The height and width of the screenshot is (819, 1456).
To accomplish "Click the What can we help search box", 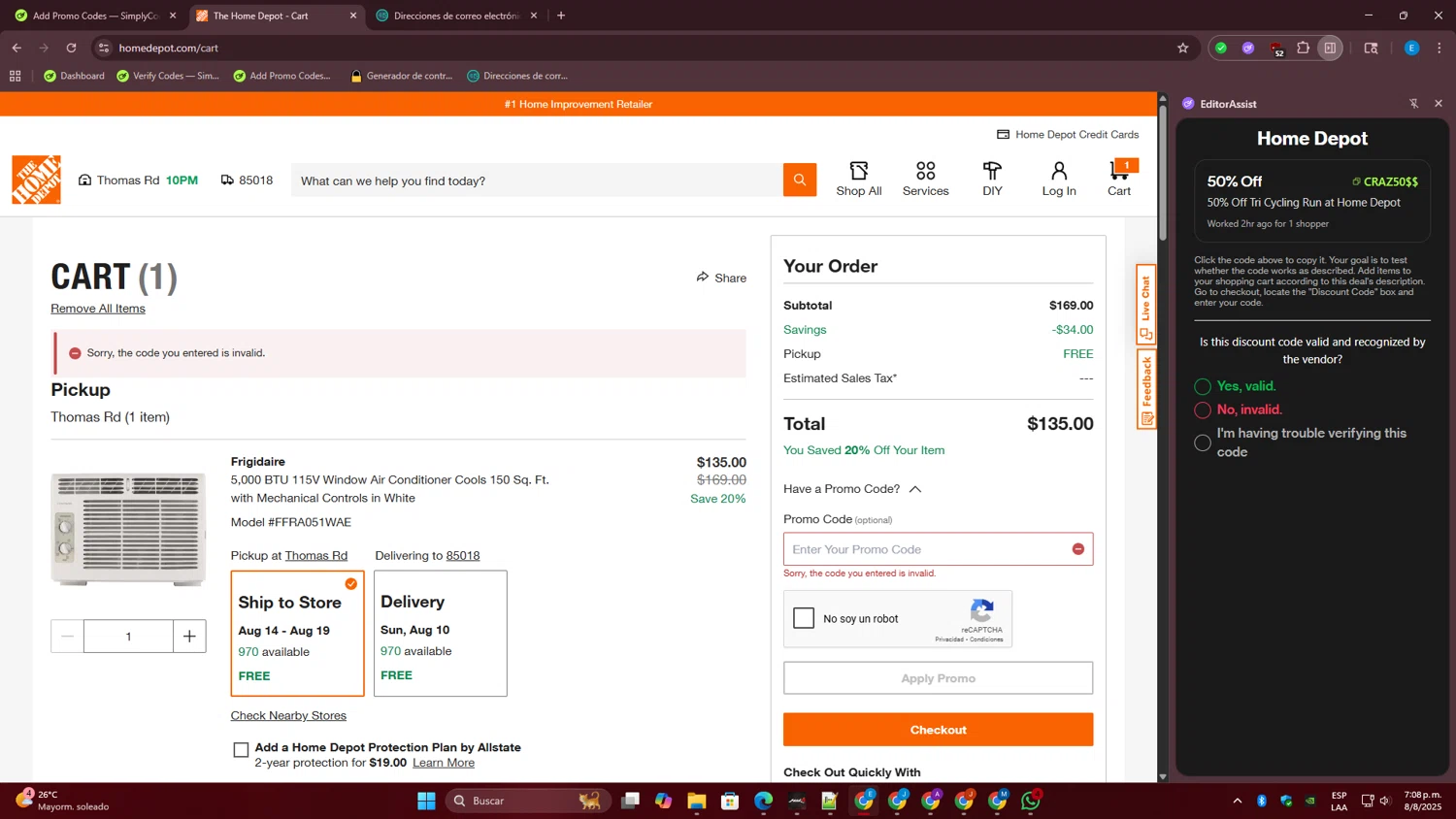I will click(537, 180).
